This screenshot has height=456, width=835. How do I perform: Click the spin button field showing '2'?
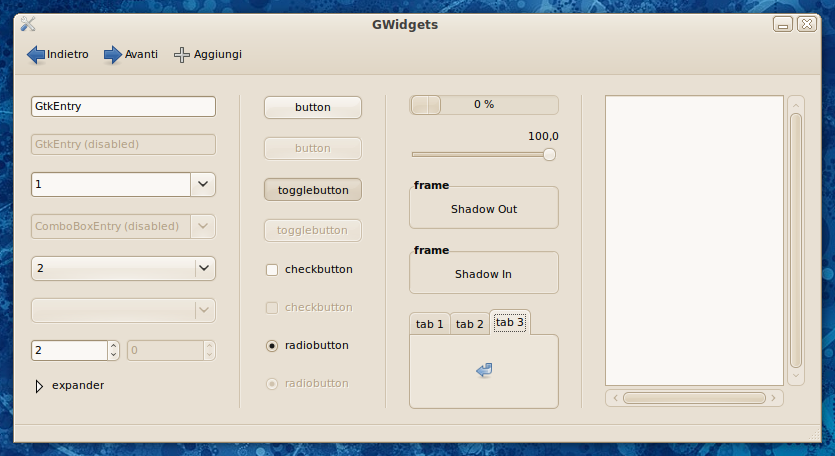(x=70, y=351)
